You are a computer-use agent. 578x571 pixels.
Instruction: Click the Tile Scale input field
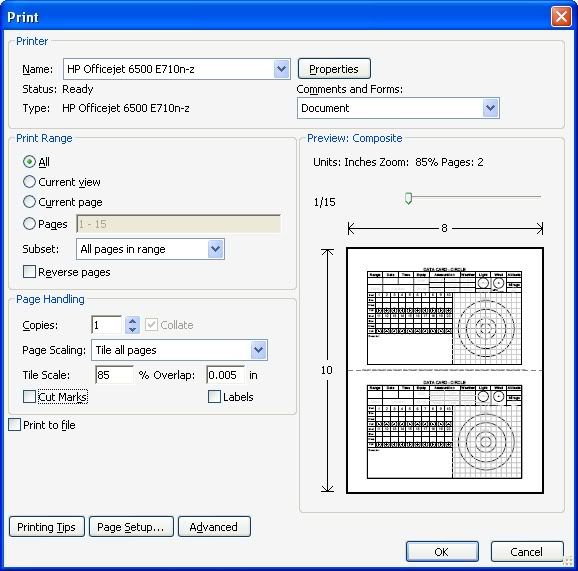point(114,375)
